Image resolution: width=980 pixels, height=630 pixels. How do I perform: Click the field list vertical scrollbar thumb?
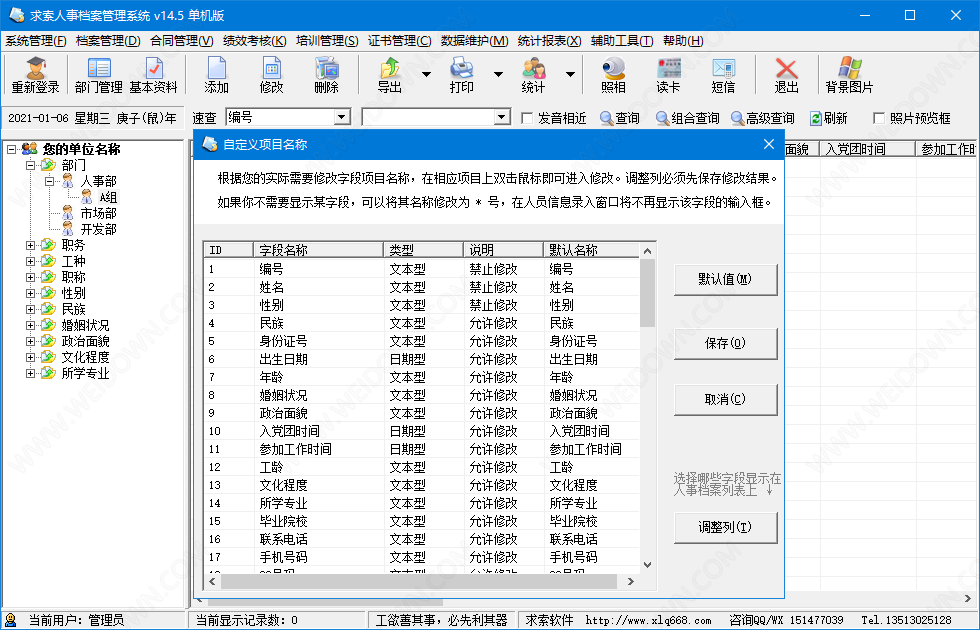[648, 292]
